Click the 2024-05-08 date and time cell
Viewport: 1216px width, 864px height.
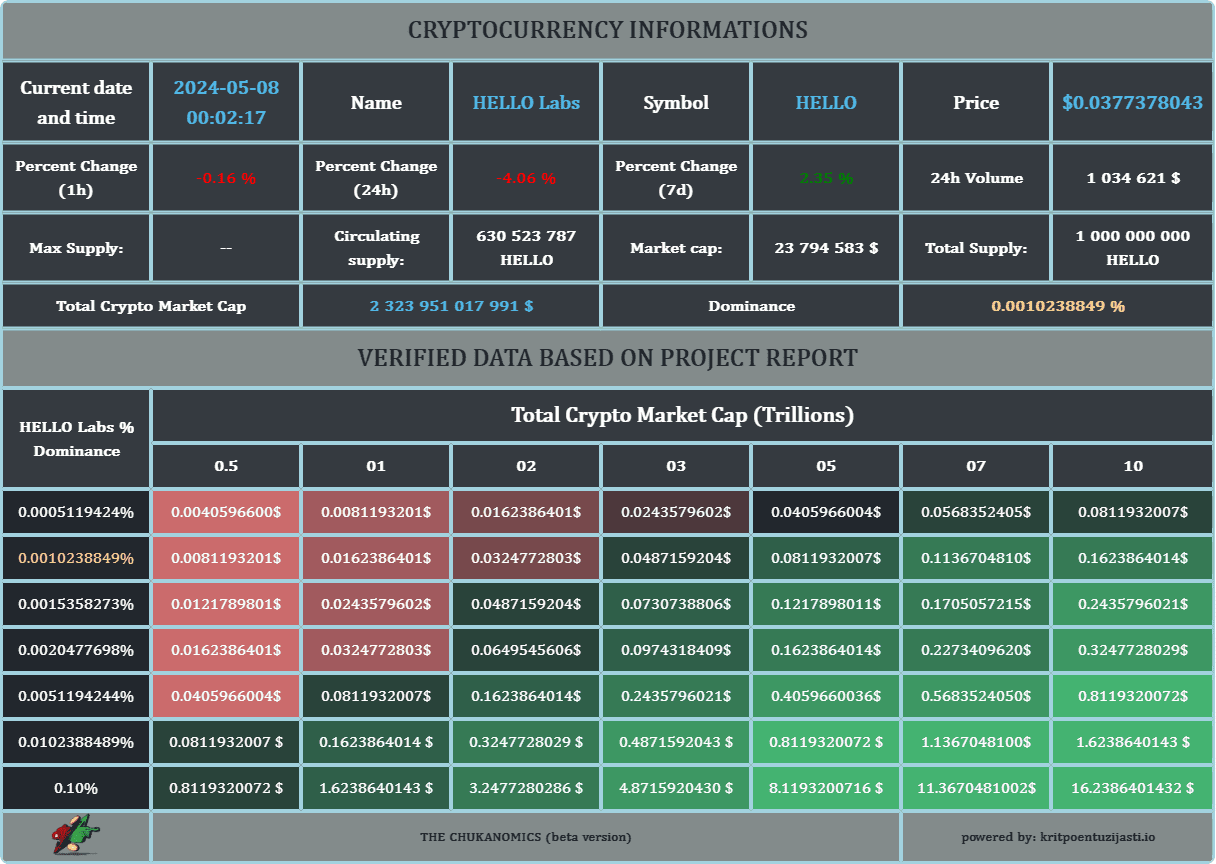point(226,102)
